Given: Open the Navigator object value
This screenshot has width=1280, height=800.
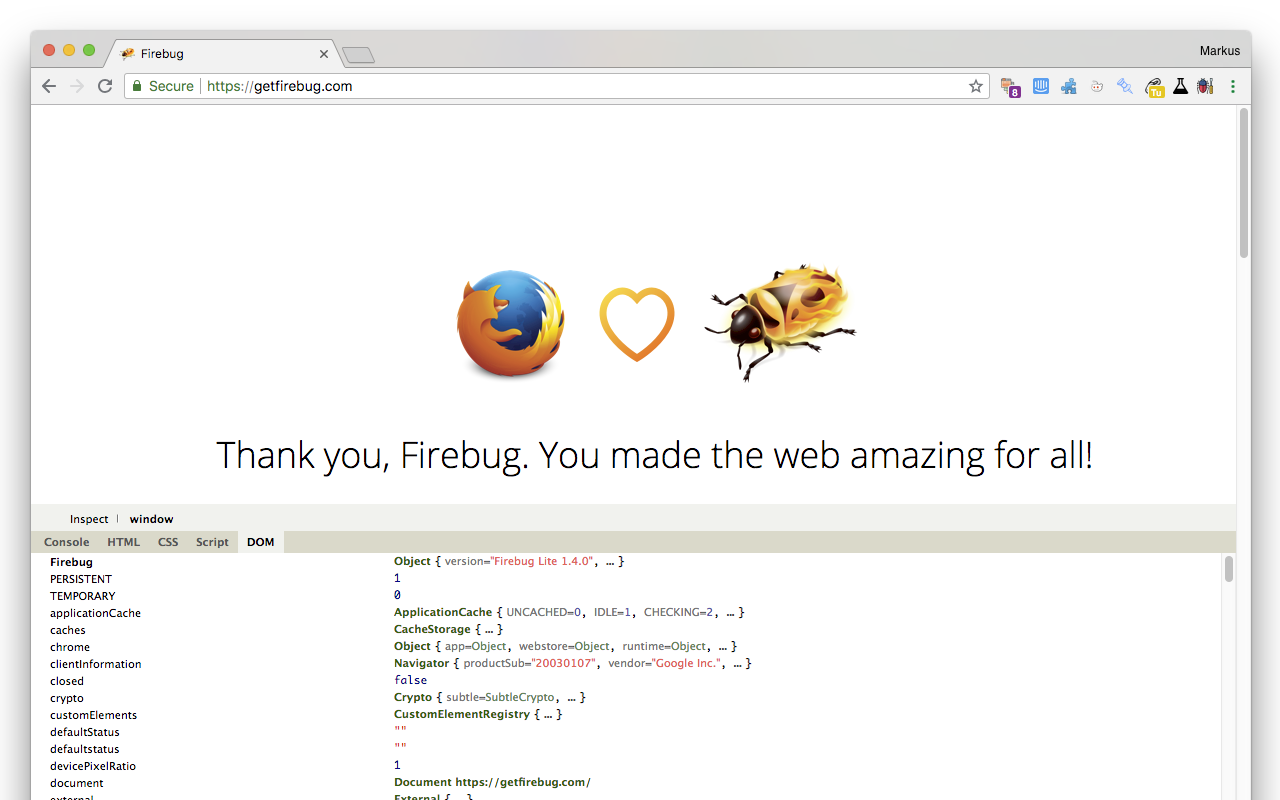Looking at the screenshot, I should (572, 663).
